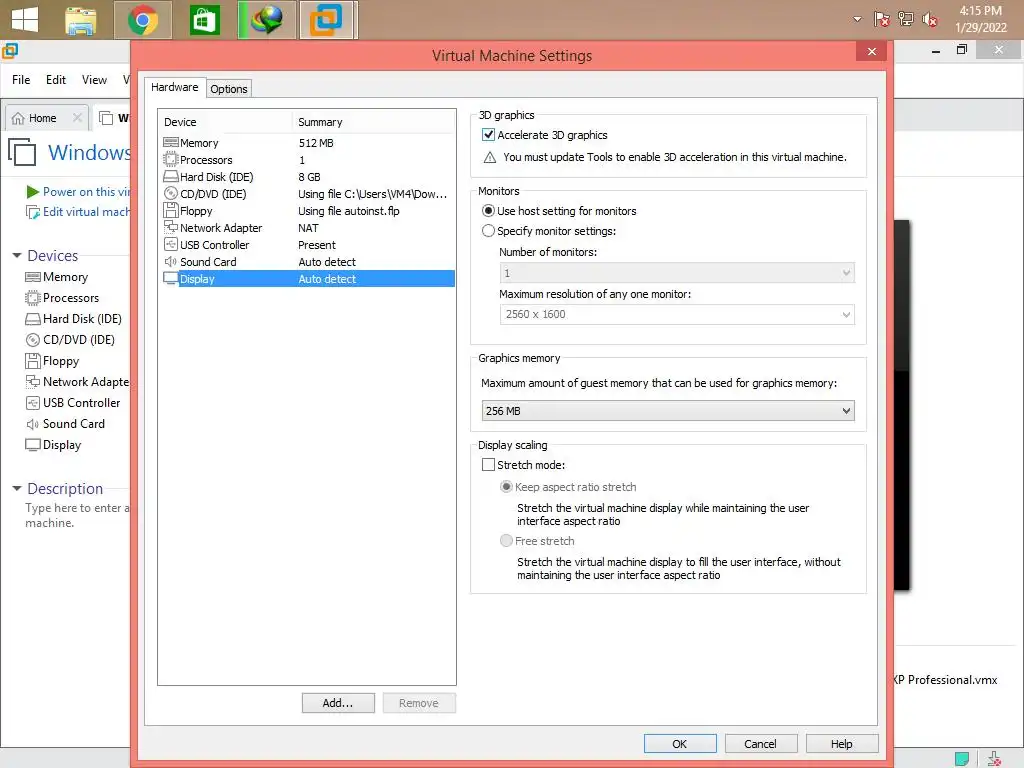Click the Edit virtual machine settings icon
This screenshot has width=1024, height=768.
click(33, 212)
